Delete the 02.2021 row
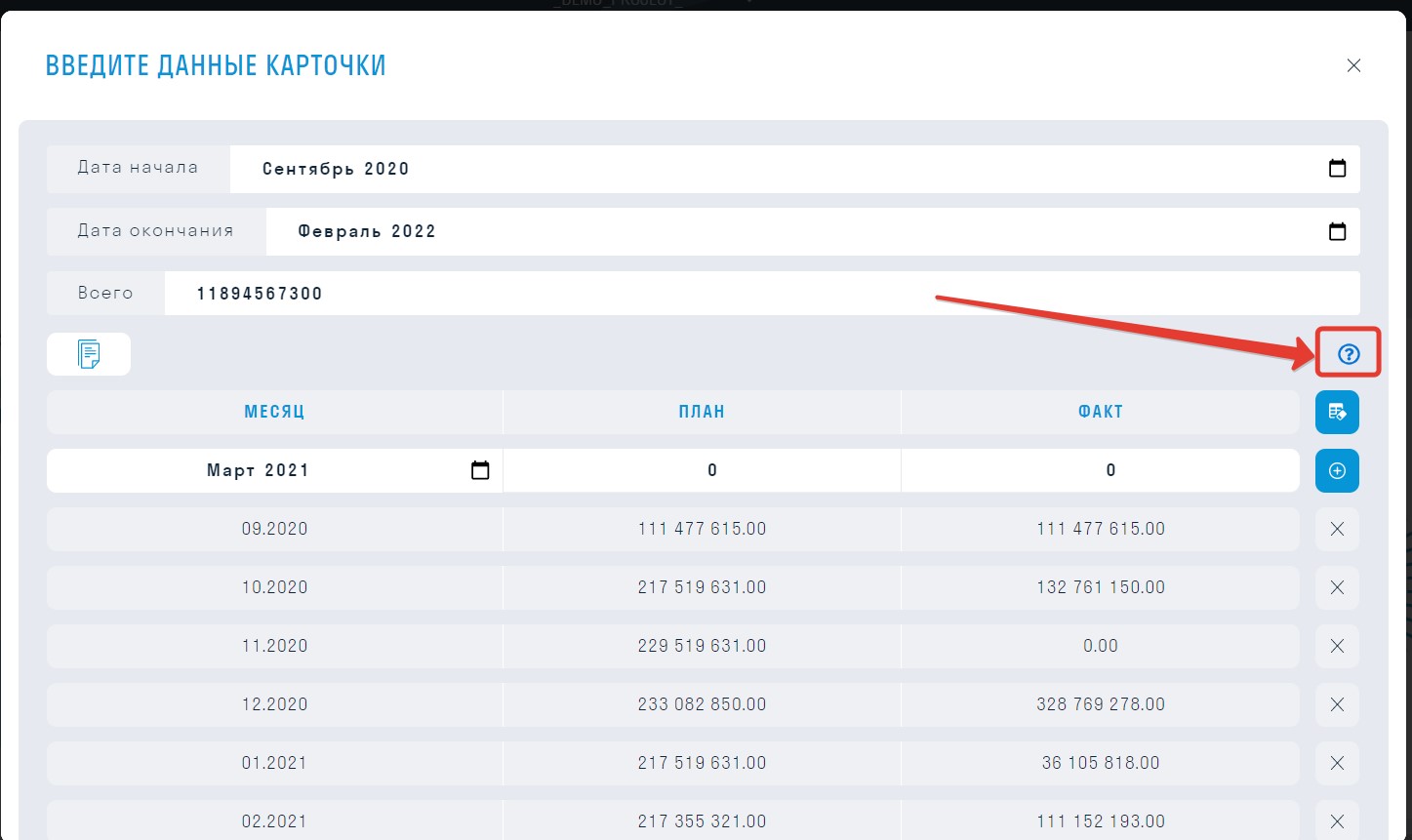Image resolution: width=1412 pixels, height=840 pixels. point(1337,821)
